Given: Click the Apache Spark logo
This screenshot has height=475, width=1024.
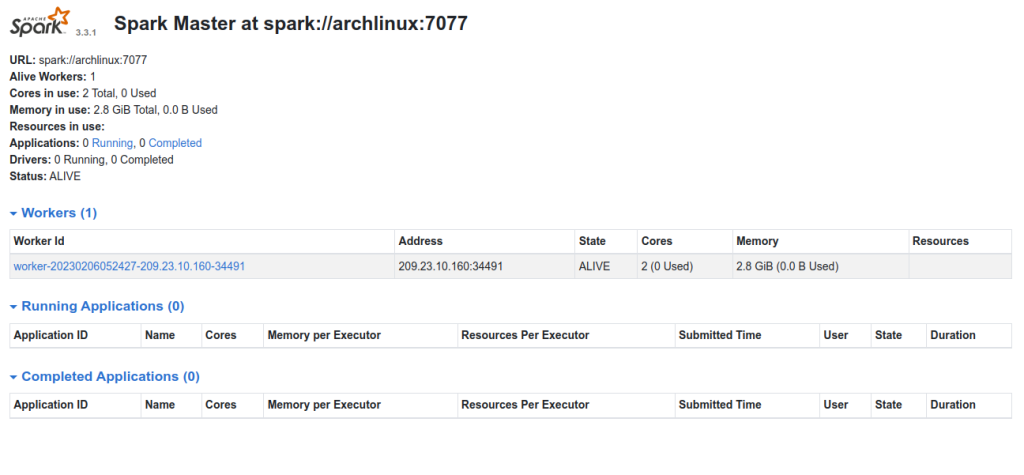Looking at the screenshot, I should click(39, 22).
